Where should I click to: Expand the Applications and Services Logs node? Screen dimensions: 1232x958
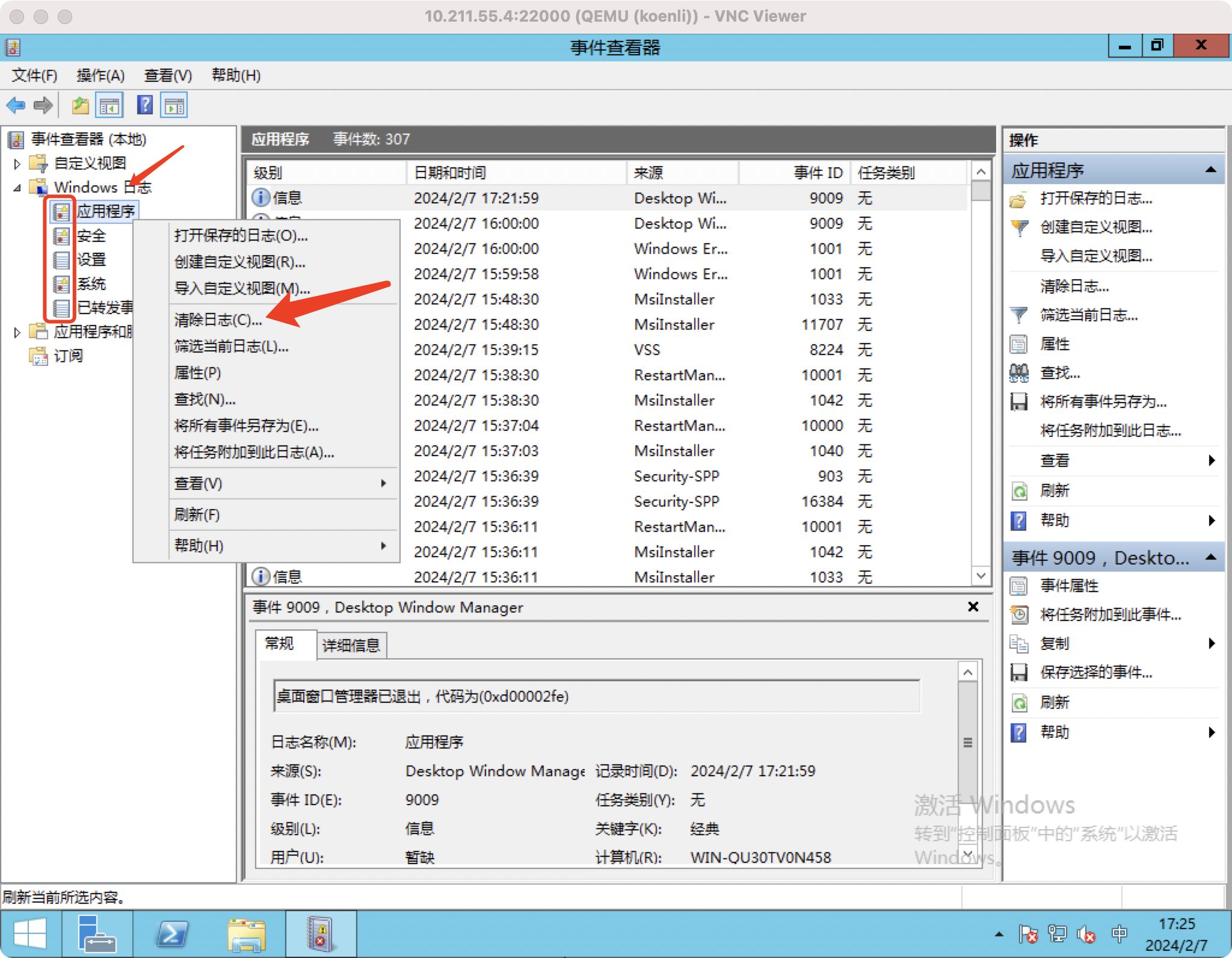point(17,332)
